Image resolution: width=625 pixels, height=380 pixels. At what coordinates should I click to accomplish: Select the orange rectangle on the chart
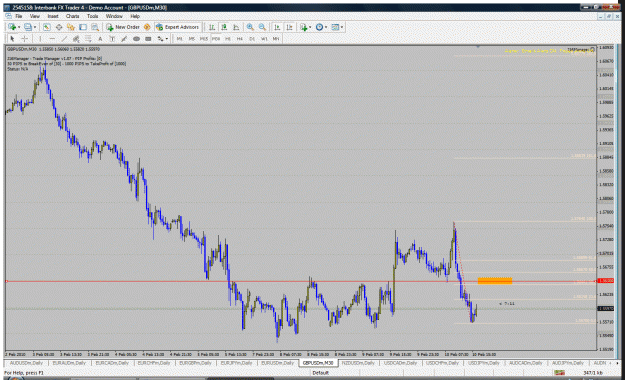[x=495, y=281]
